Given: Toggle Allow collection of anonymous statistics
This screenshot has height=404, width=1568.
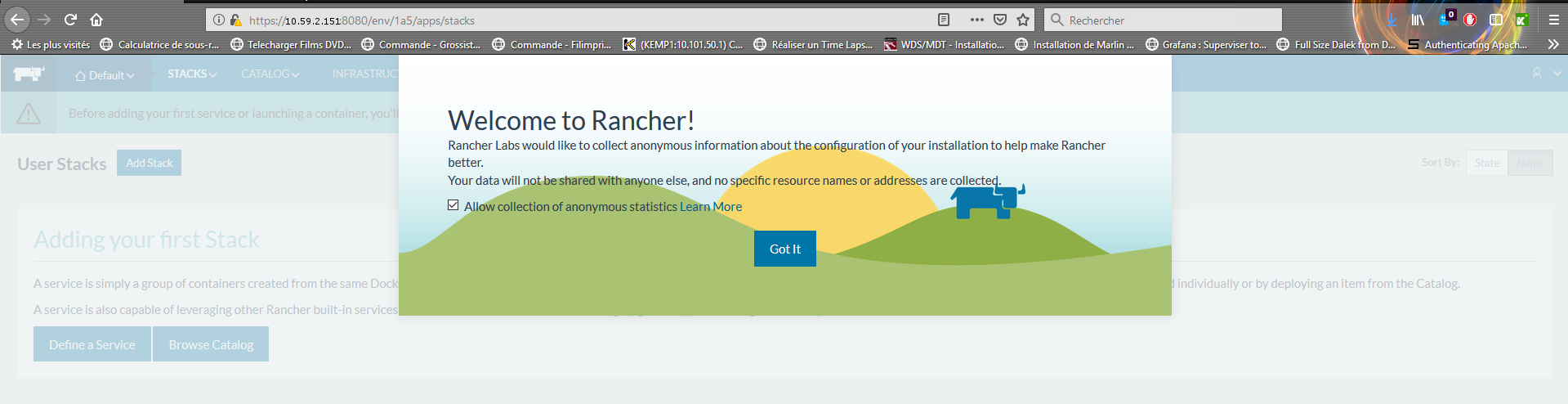Looking at the screenshot, I should pyautogui.click(x=453, y=205).
